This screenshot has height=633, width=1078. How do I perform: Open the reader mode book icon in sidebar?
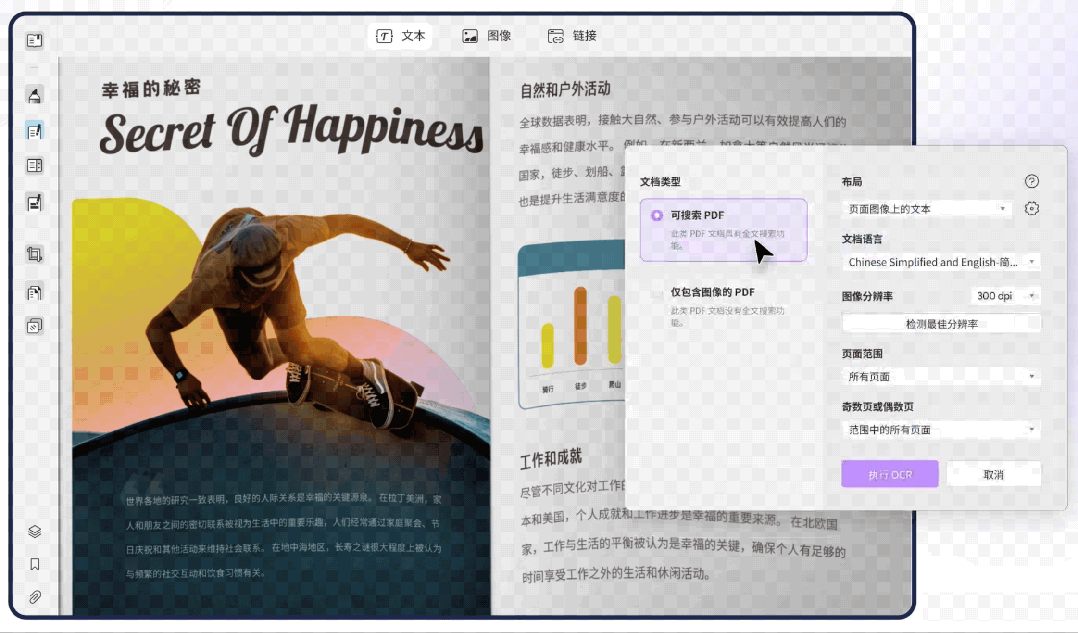point(34,41)
